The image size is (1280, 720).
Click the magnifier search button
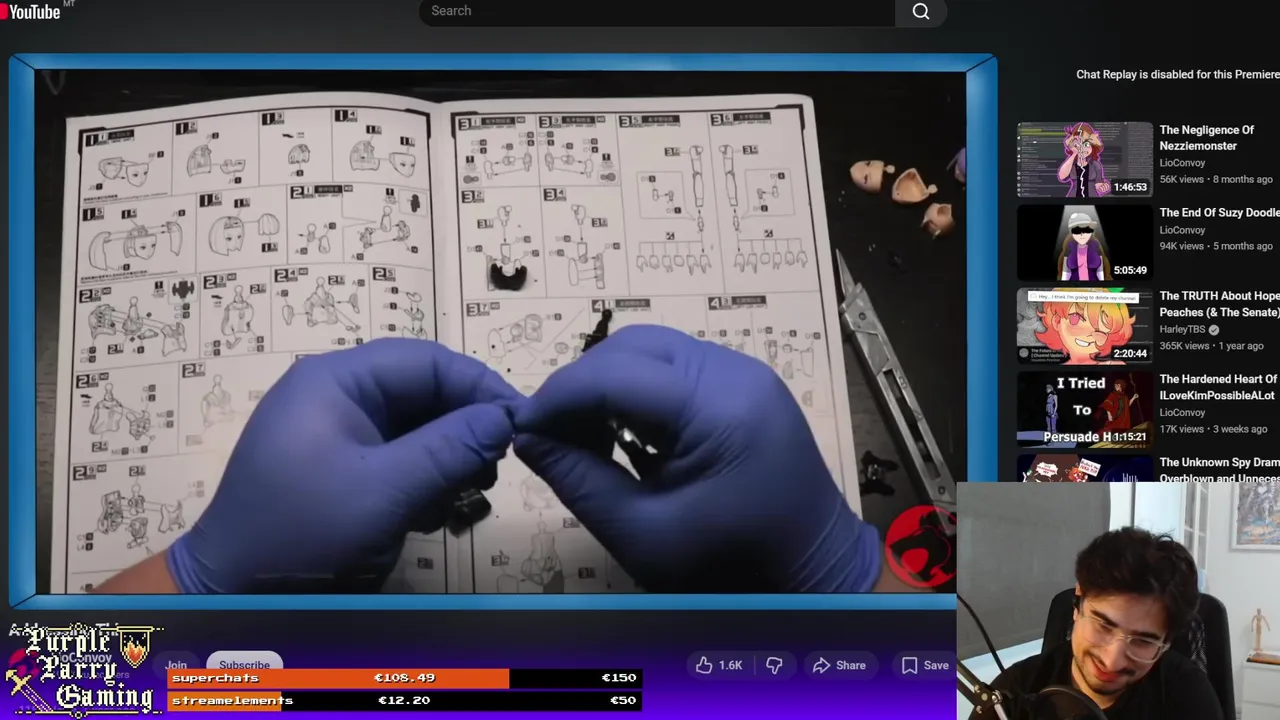point(921,11)
